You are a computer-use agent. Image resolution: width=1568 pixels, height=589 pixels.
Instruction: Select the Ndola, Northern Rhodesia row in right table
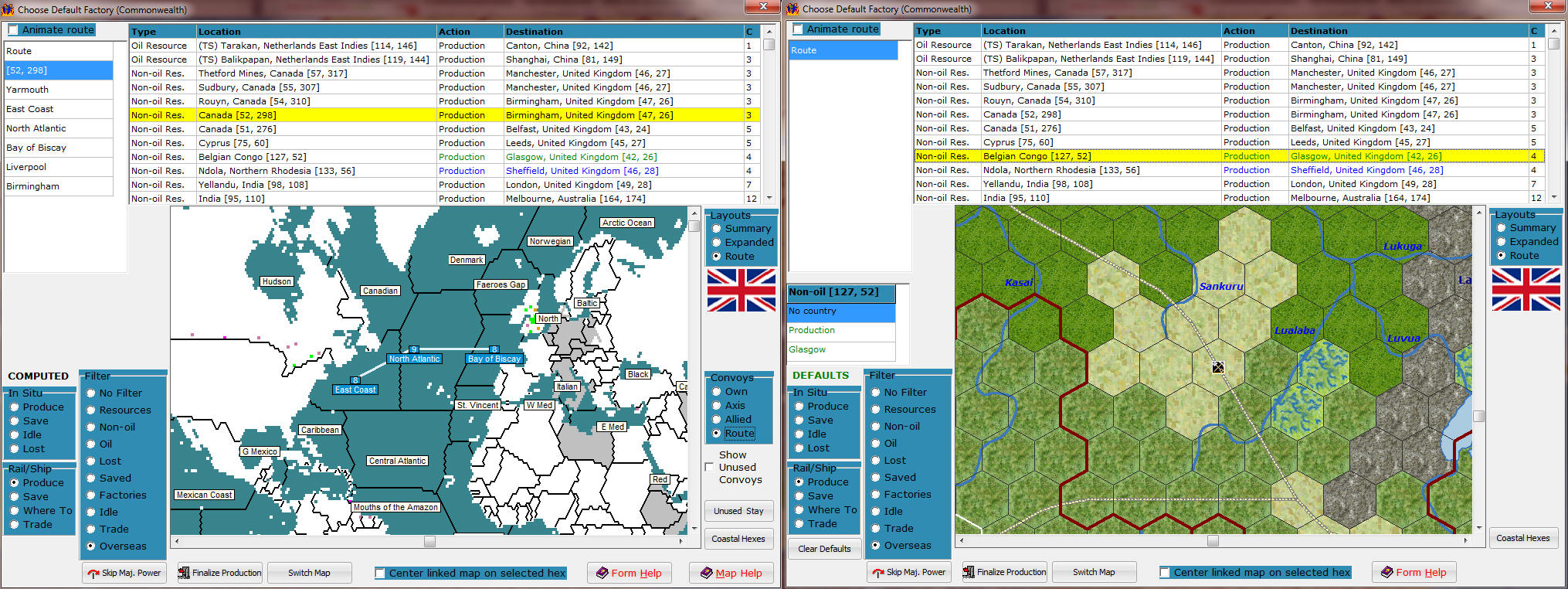tap(1228, 170)
